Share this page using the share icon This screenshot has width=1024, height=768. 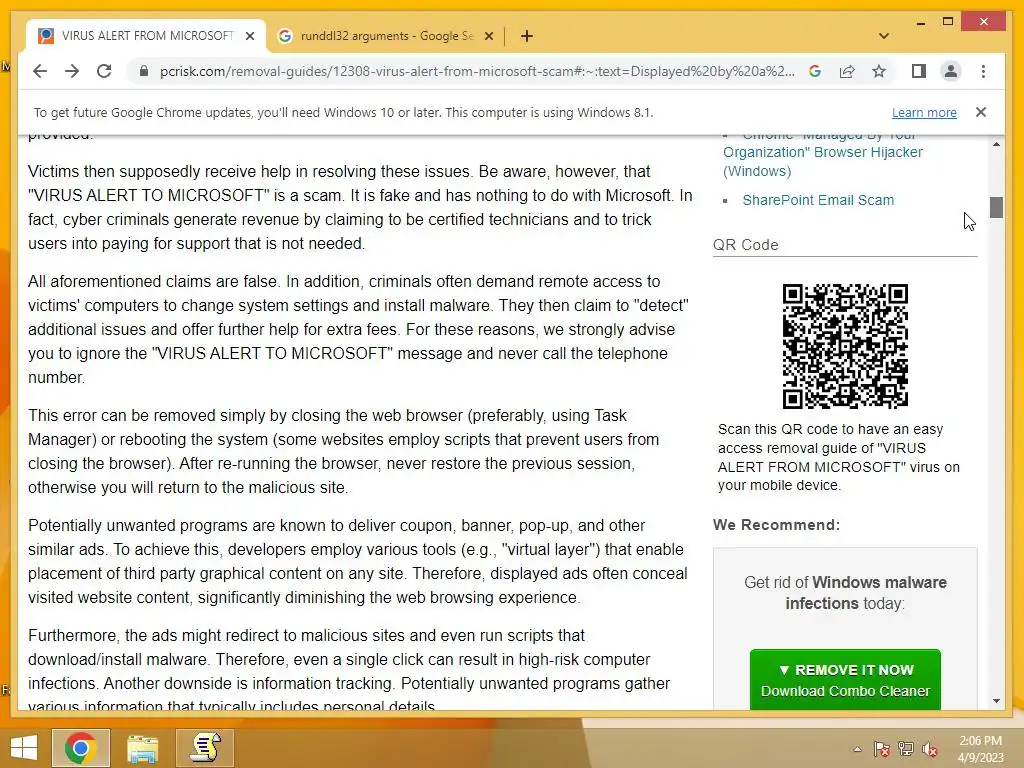(847, 71)
